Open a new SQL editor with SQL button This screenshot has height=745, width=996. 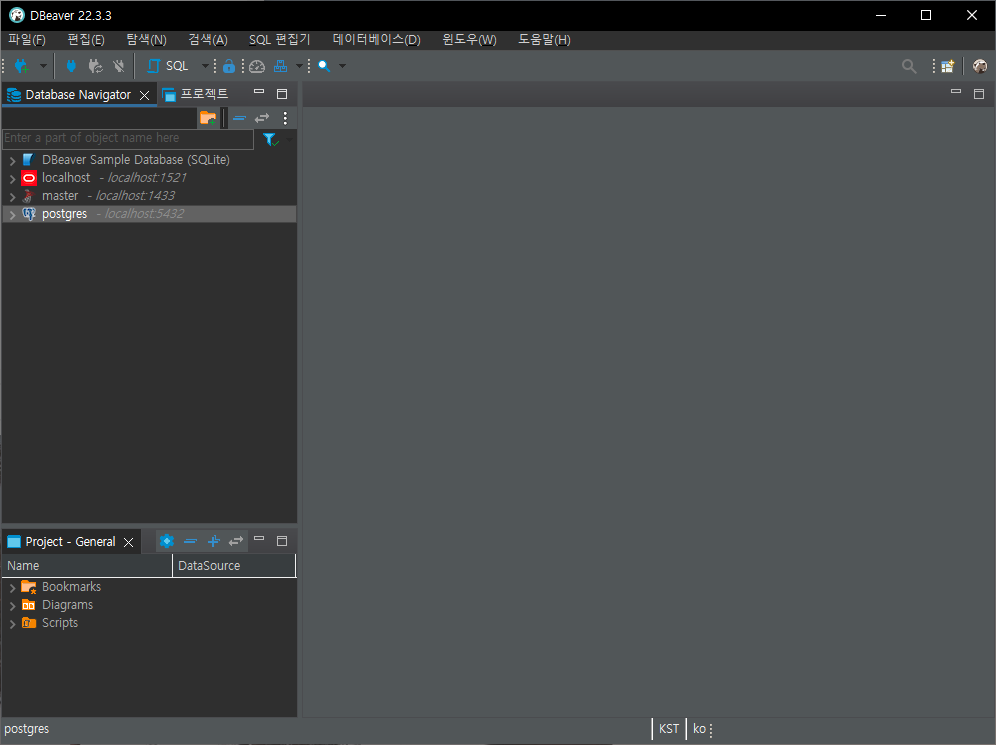click(168, 66)
